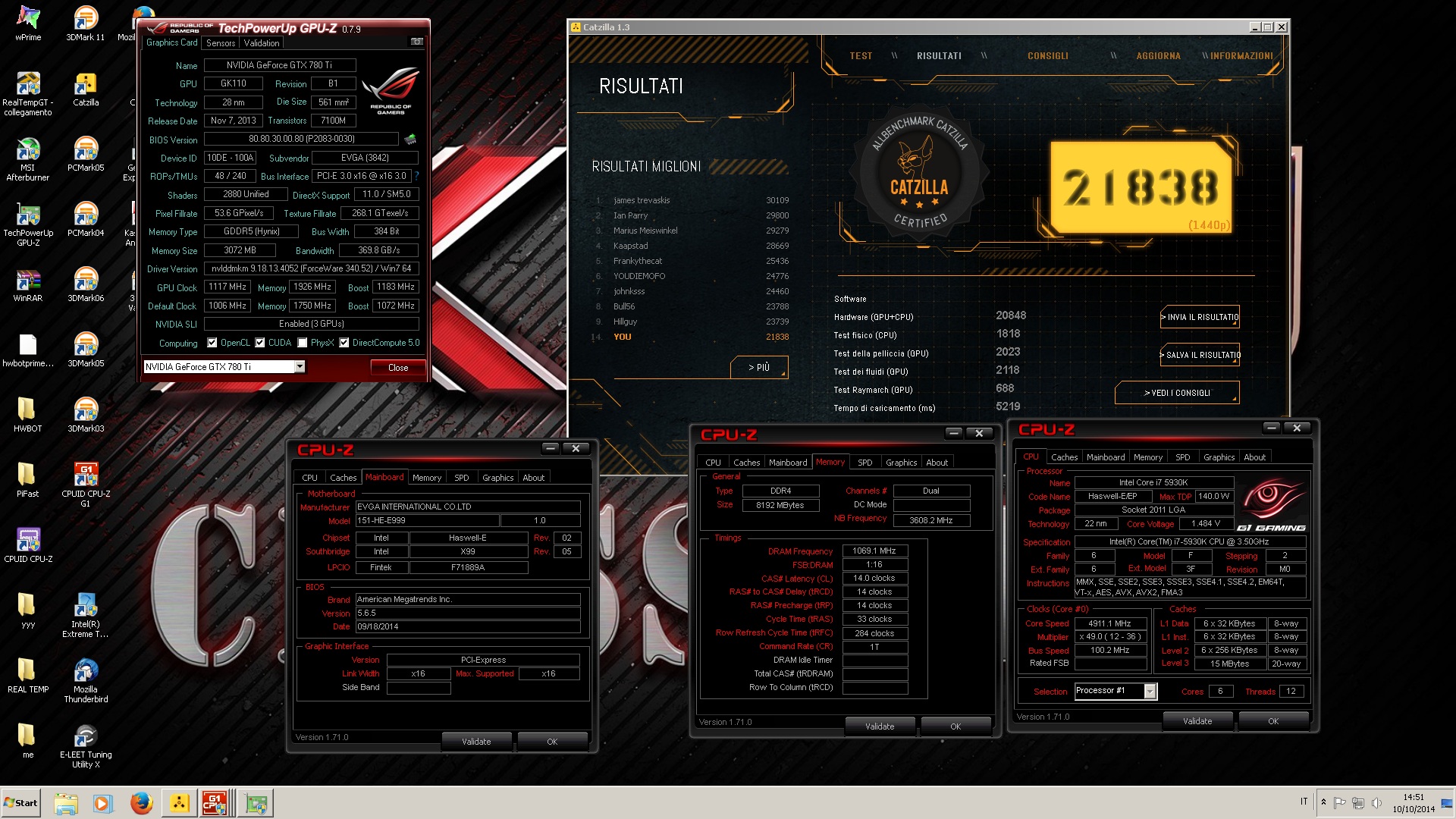Click Close button in GPU-Z
Screen dimensions: 1456x819
398,367
